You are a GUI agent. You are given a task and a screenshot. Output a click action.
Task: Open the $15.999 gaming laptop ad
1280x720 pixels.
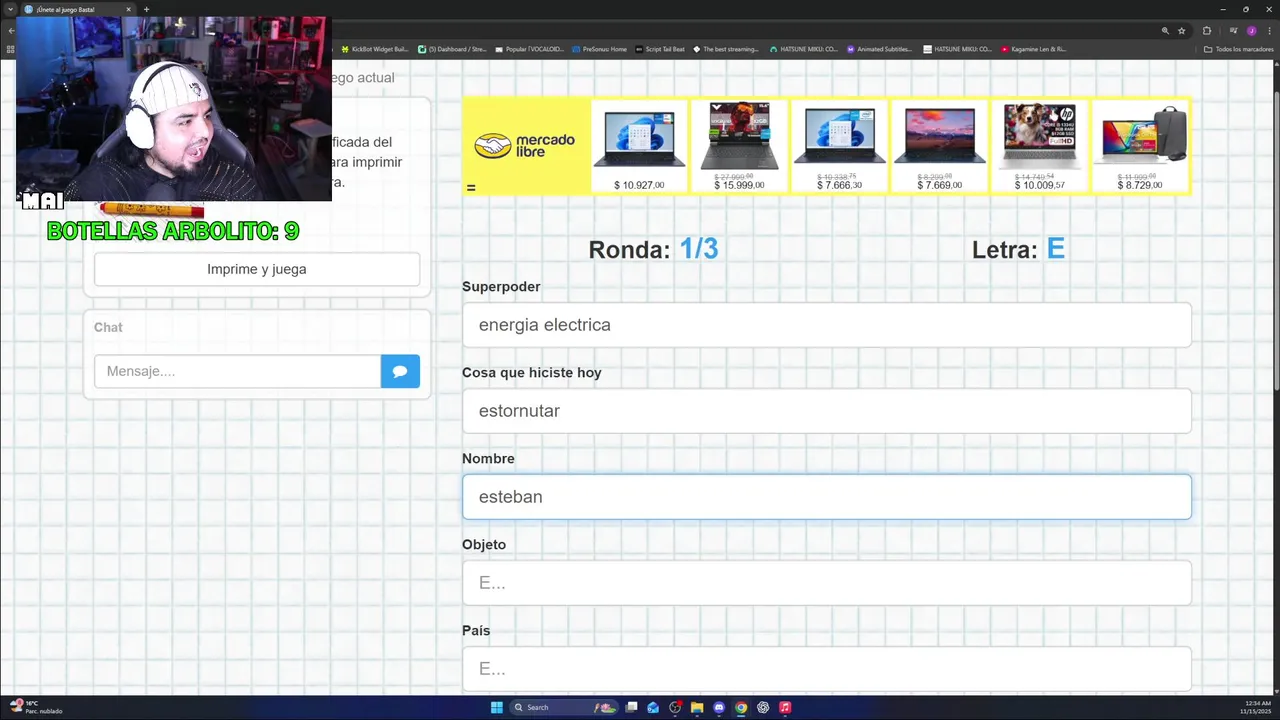[739, 145]
